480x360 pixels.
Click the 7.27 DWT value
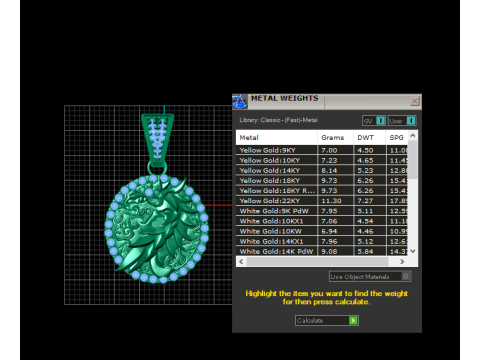365,201
